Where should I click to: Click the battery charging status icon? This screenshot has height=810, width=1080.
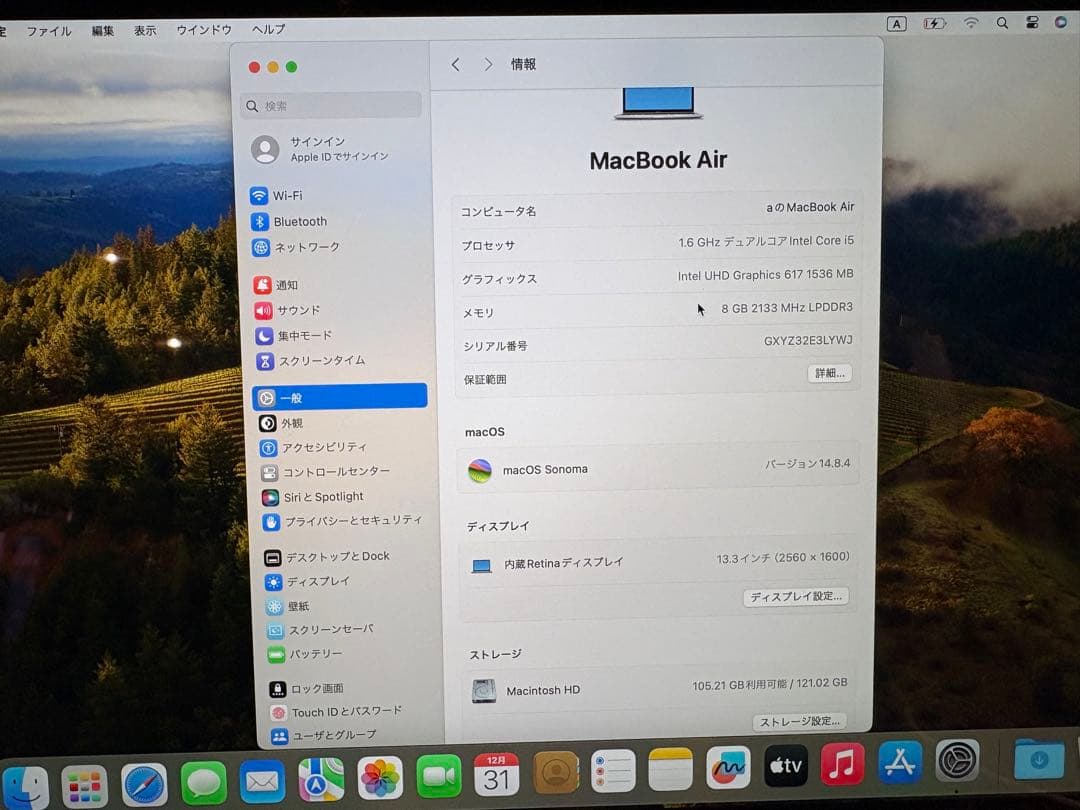(935, 23)
